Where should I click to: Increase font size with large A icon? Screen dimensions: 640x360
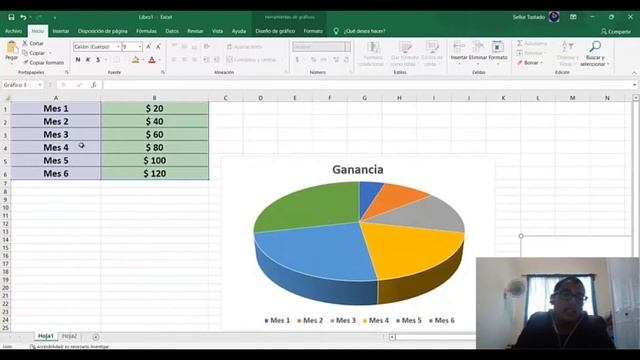(149, 47)
